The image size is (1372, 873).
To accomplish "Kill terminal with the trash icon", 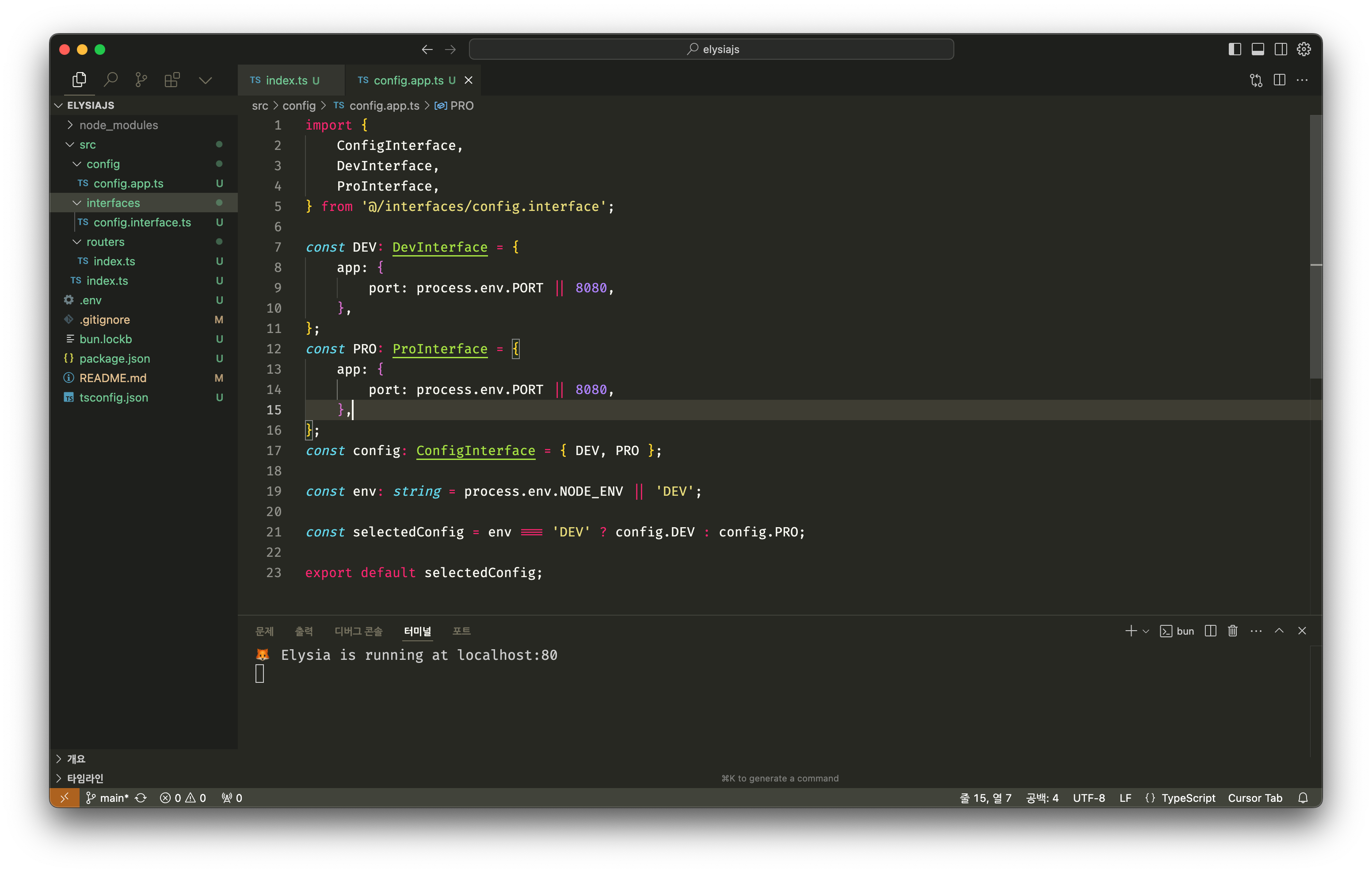I will 1232,631.
